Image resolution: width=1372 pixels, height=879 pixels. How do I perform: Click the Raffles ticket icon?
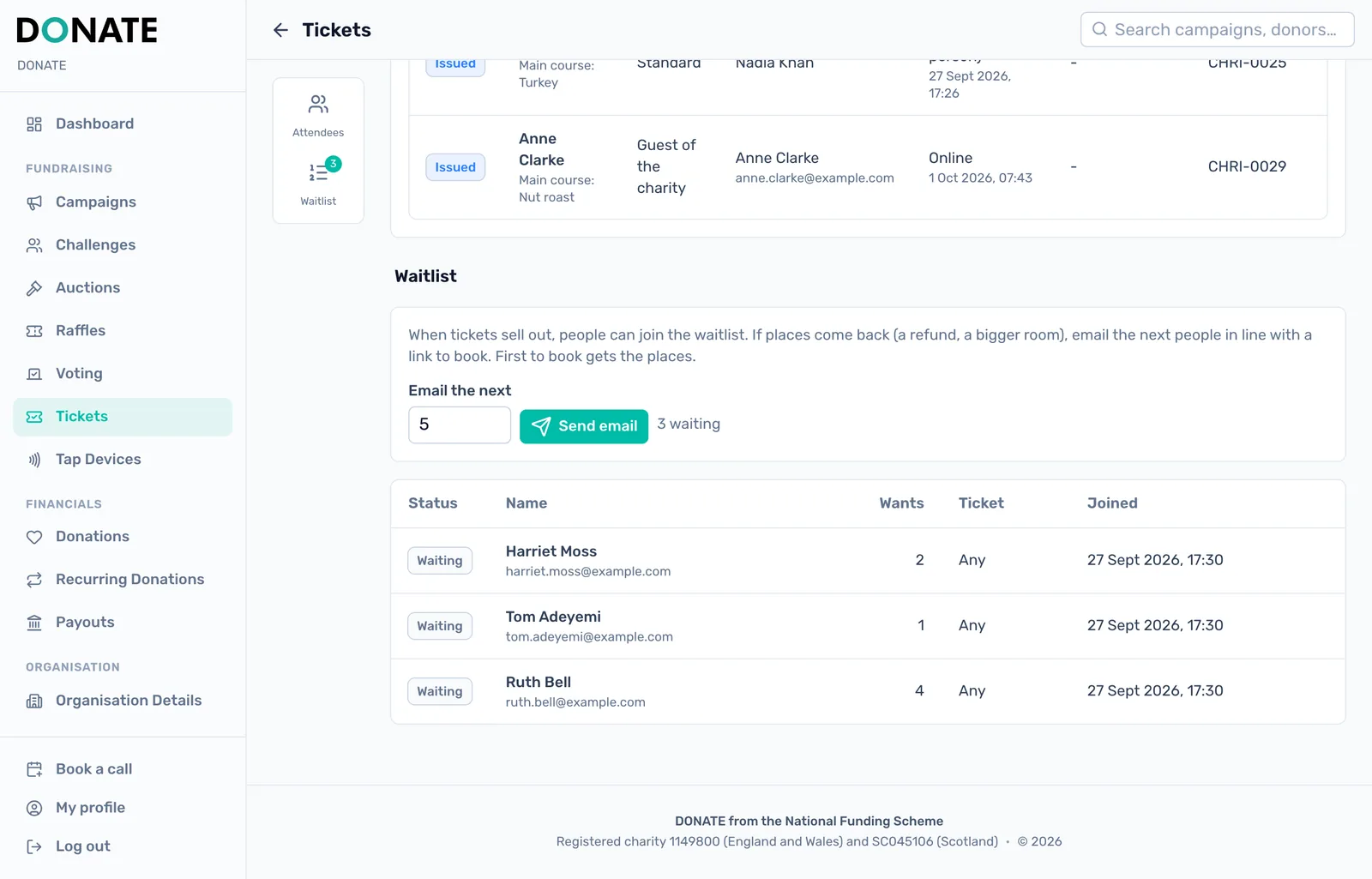(x=34, y=331)
